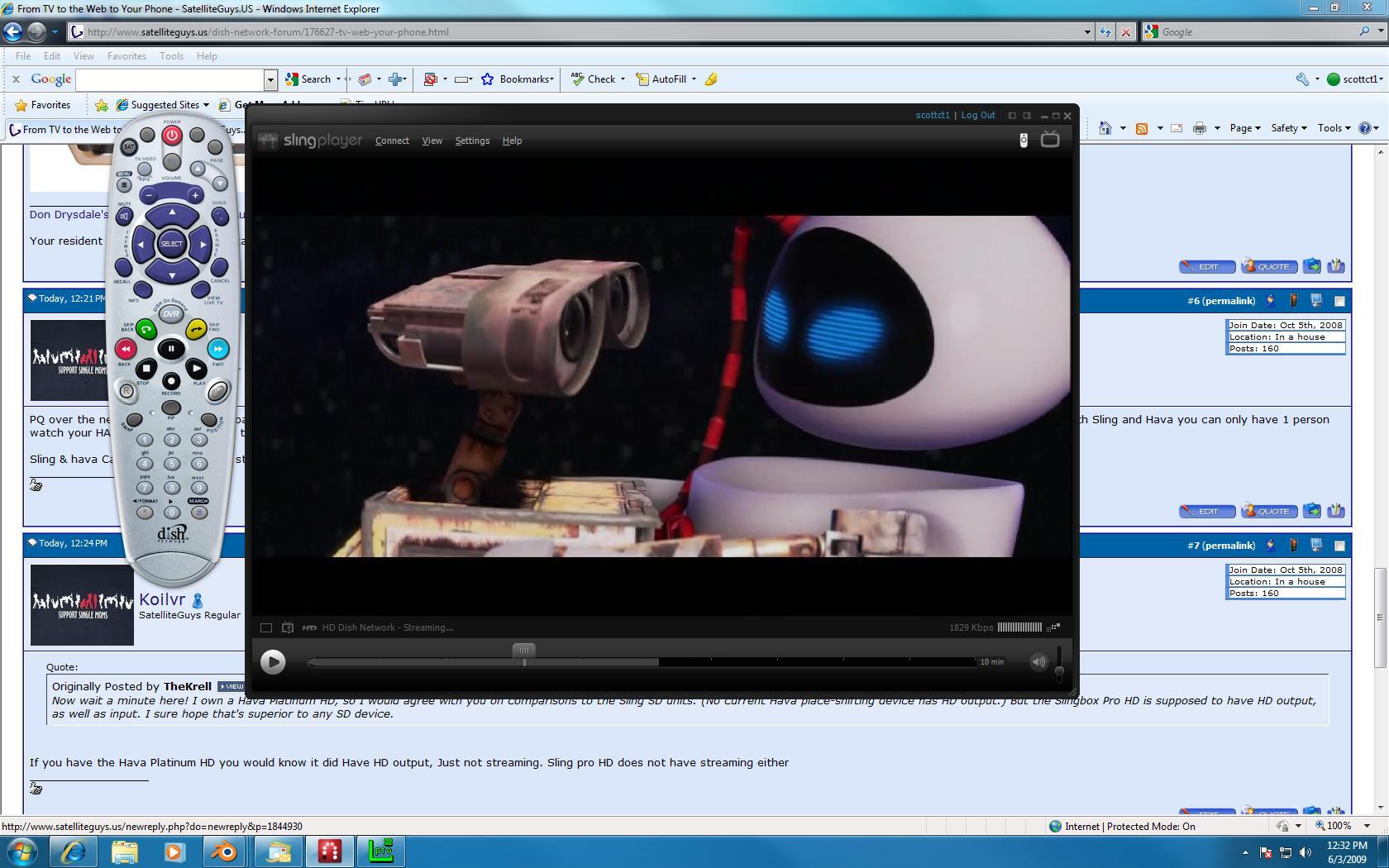Open the SlingPlayer Connect menu
1389x868 pixels.
click(x=392, y=141)
